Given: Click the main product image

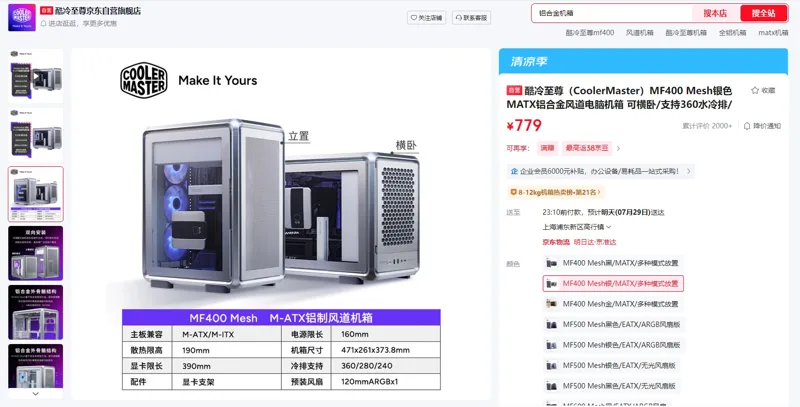Looking at the screenshot, I should tap(281, 224).
